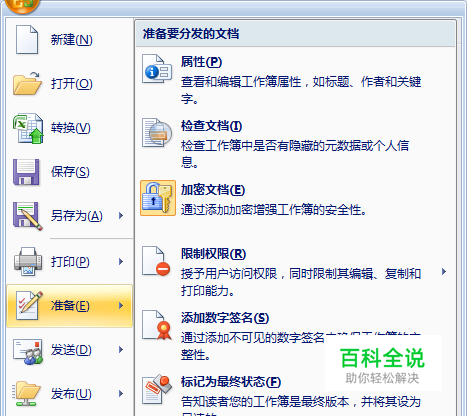Click the Publish network folder icon
This screenshot has width=467, height=416.
click(x=27, y=393)
